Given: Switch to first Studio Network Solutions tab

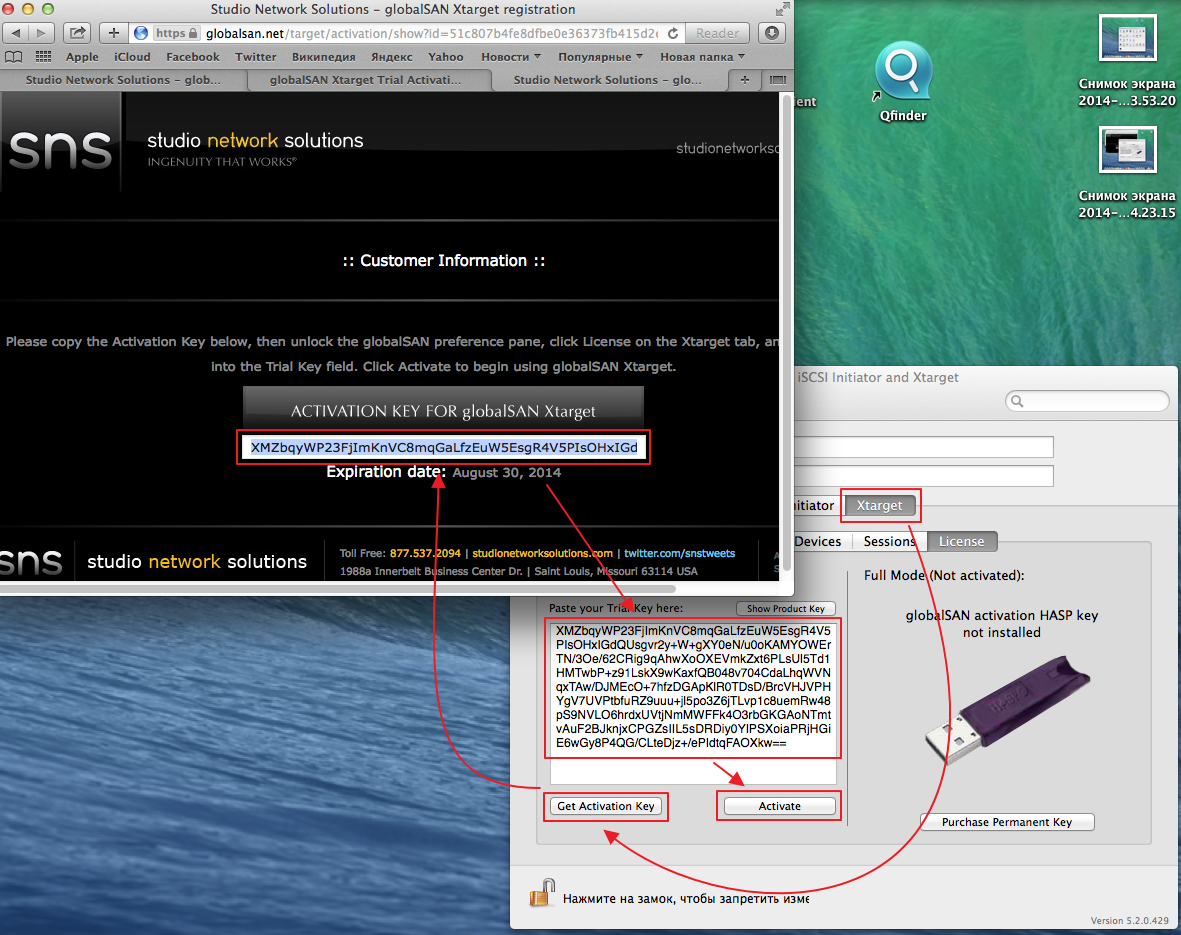Looking at the screenshot, I should (123, 80).
